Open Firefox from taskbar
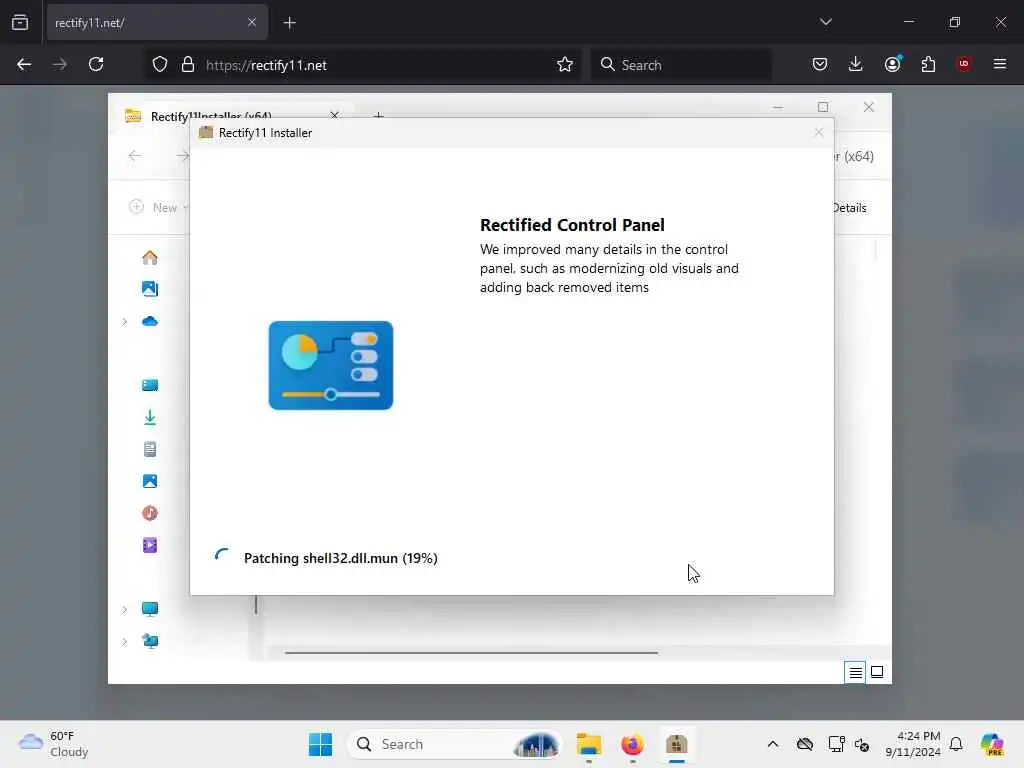The image size is (1024, 768). coord(632,744)
